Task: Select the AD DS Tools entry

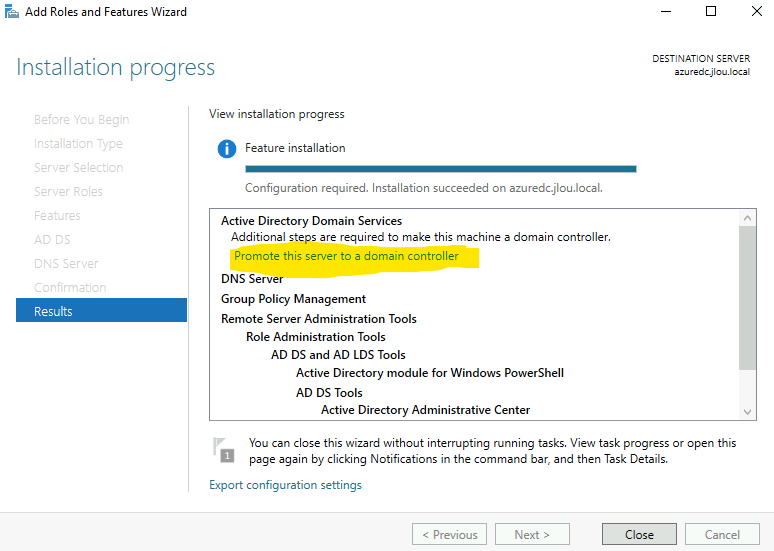Action: click(x=329, y=393)
